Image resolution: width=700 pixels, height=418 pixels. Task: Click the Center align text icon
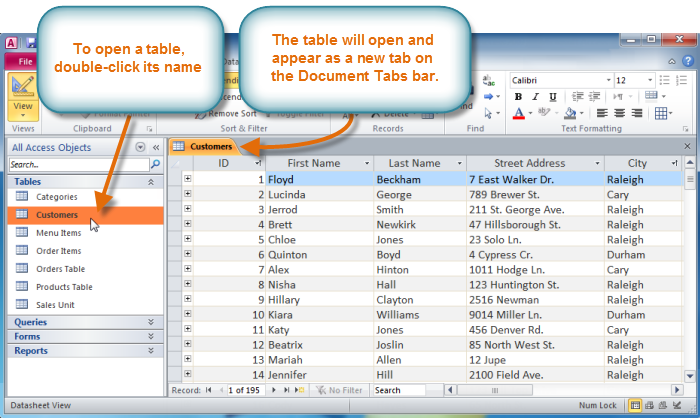618,114
